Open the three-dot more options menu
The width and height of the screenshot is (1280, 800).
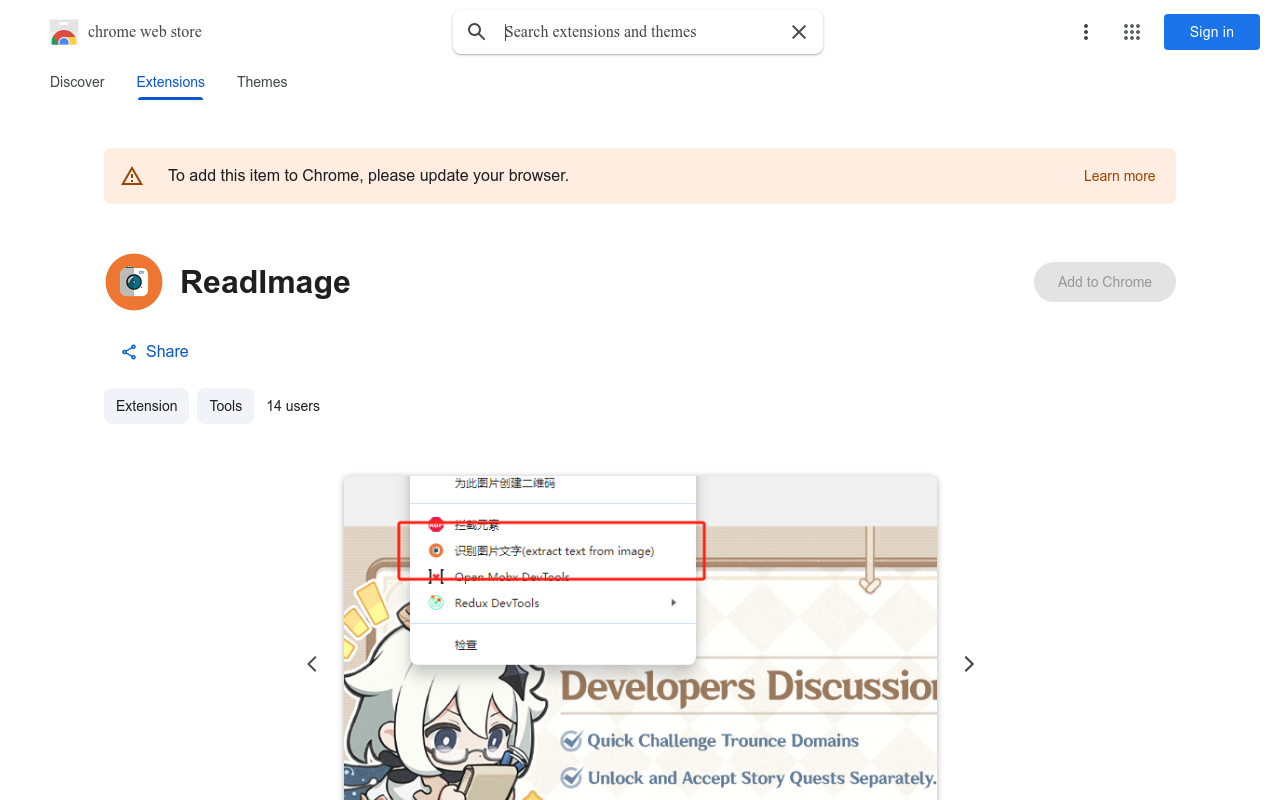[1085, 32]
